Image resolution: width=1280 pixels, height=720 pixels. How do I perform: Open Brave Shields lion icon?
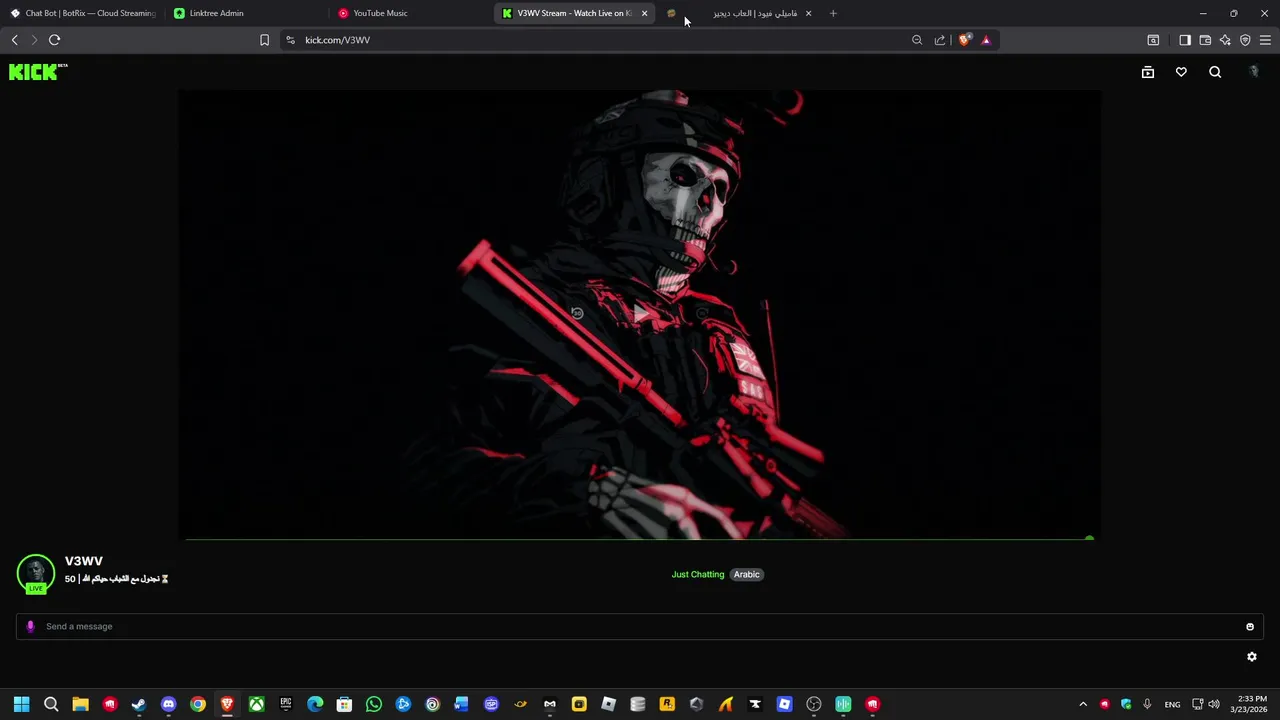tap(964, 40)
